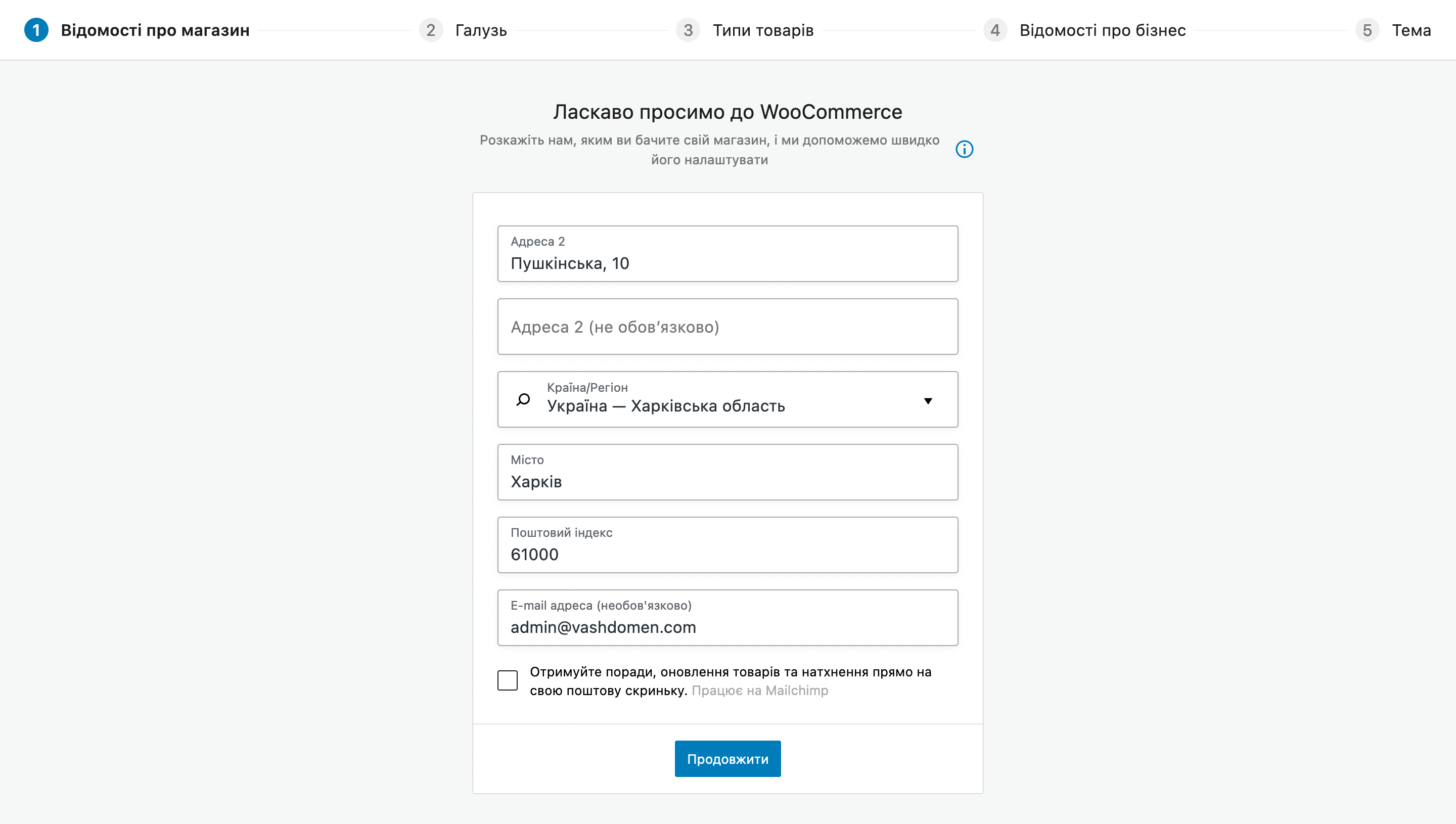This screenshot has height=824, width=1456.
Task: Click step 3 circle icon
Action: coord(688,30)
